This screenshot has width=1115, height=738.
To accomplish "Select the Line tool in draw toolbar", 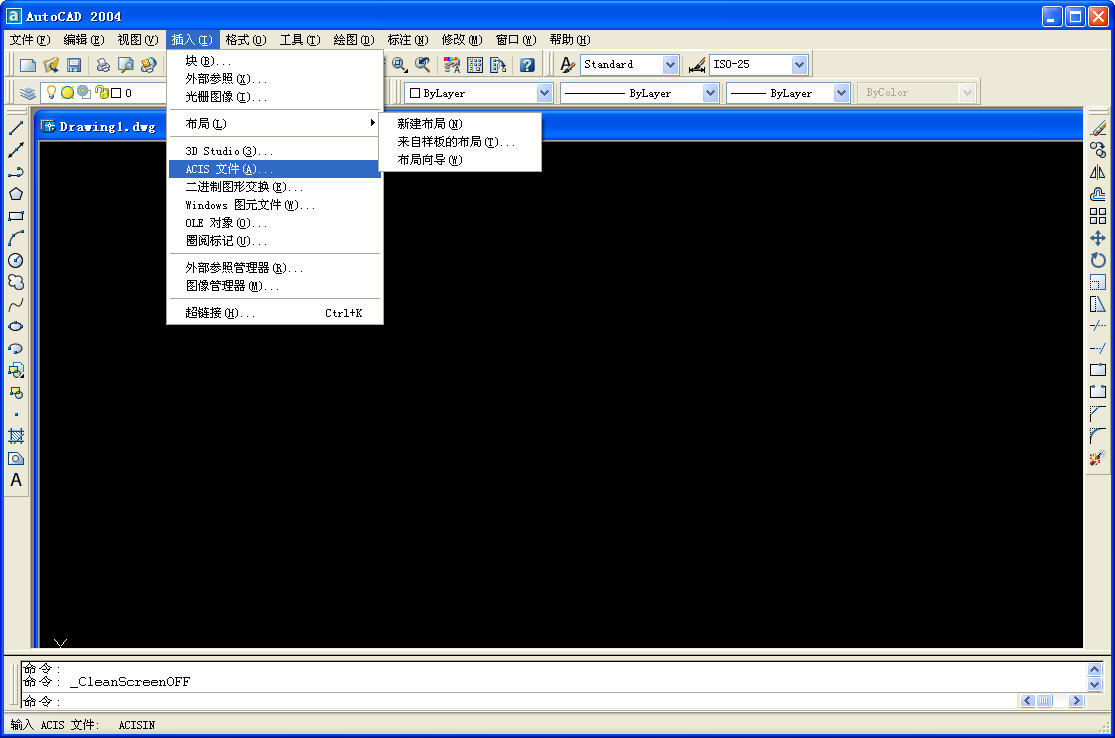I will [x=16, y=128].
